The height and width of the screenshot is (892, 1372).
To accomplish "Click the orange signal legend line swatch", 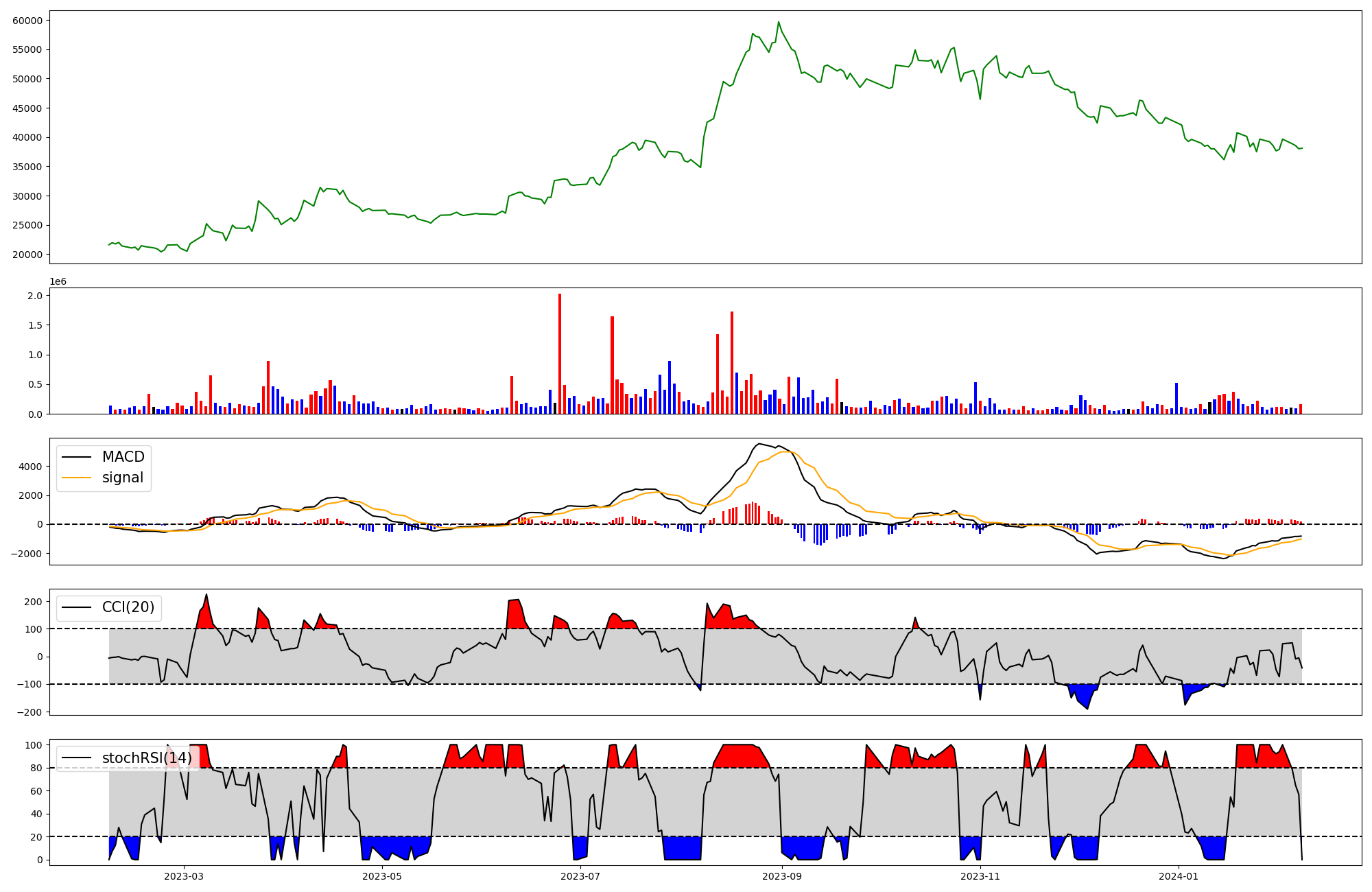I will [x=77, y=478].
